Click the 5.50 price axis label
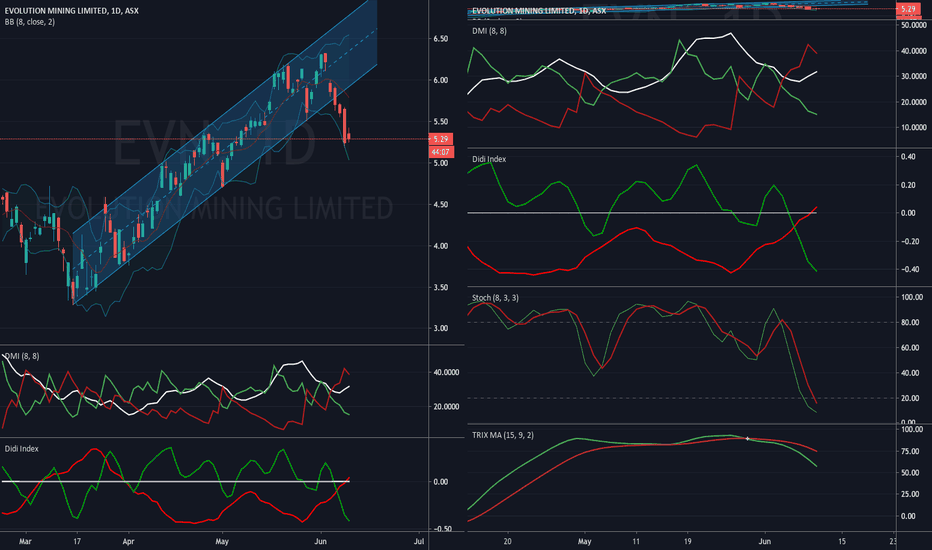The image size is (932, 550). pos(440,122)
